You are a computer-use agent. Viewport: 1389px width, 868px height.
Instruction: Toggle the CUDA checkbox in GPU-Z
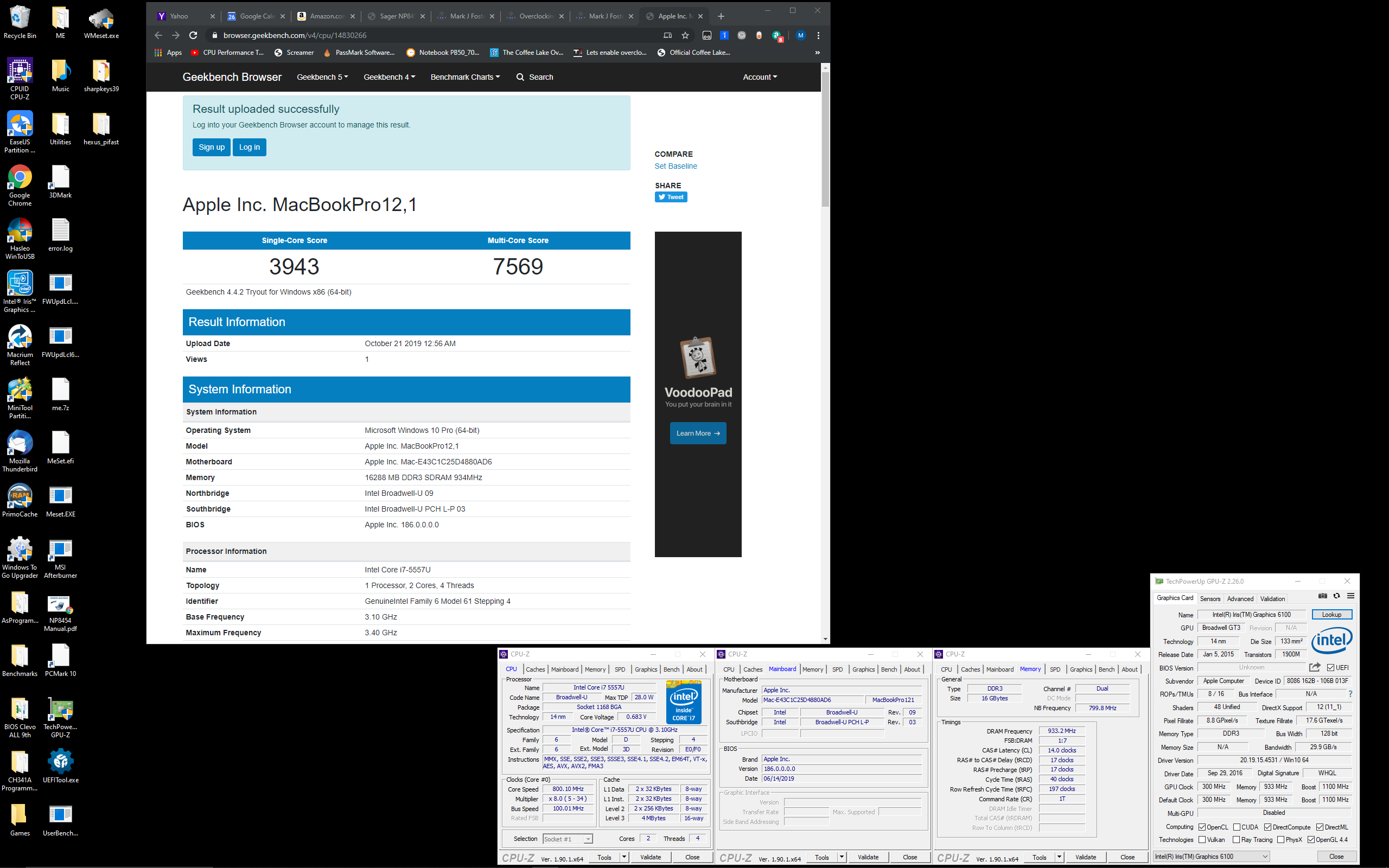(1237, 827)
